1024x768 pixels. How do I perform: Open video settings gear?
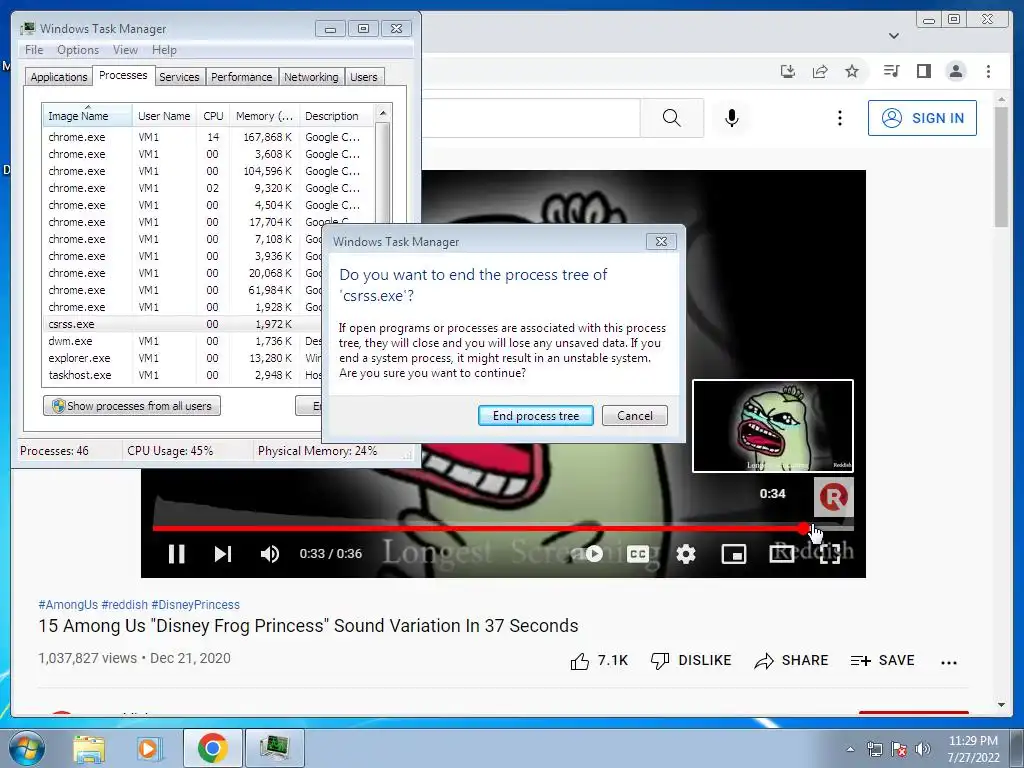686,554
